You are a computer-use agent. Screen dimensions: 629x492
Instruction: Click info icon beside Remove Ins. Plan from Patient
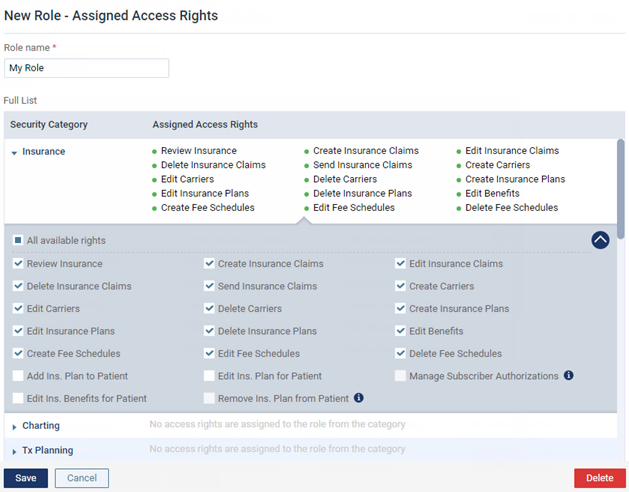(x=359, y=398)
